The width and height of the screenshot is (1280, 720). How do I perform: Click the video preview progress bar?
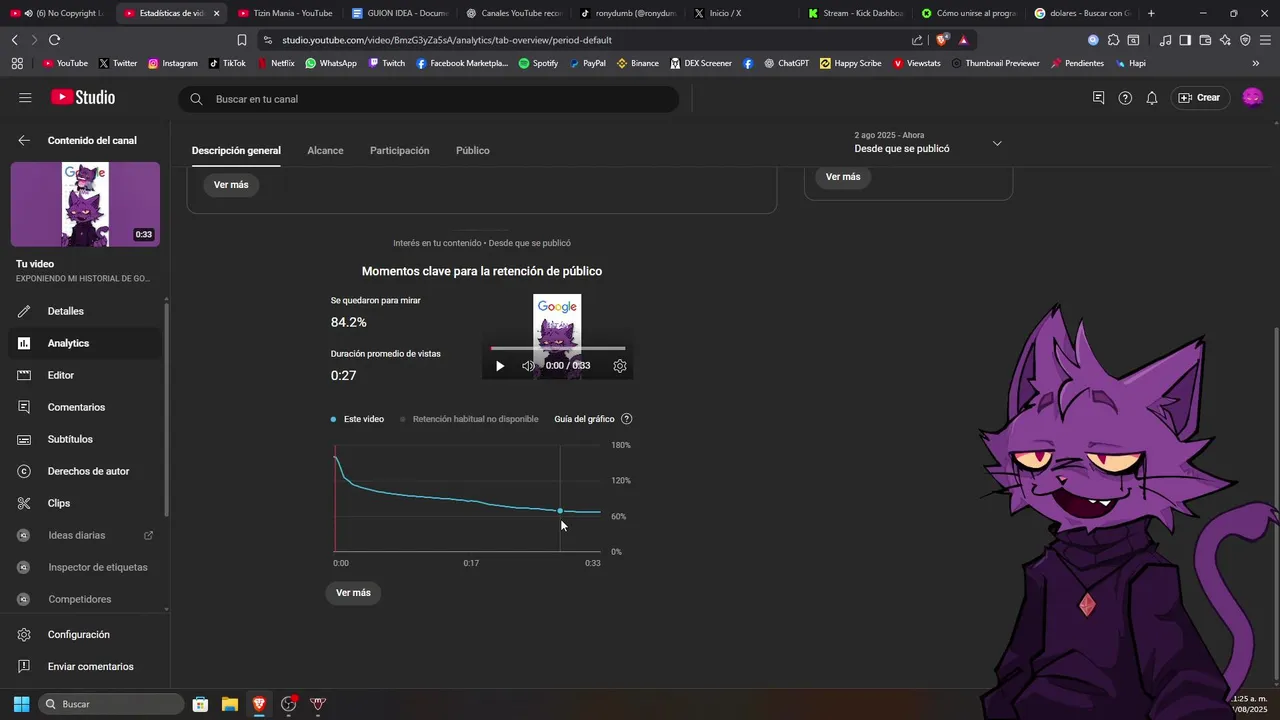point(558,348)
